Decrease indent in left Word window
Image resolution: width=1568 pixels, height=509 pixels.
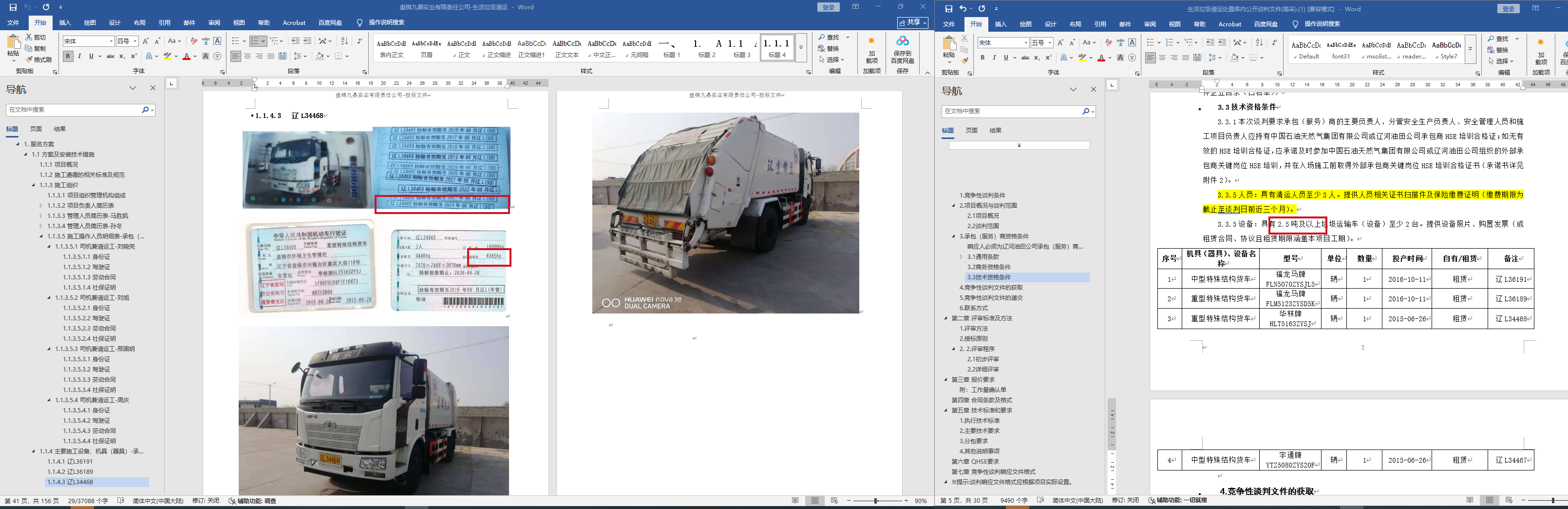coord(295,41)
